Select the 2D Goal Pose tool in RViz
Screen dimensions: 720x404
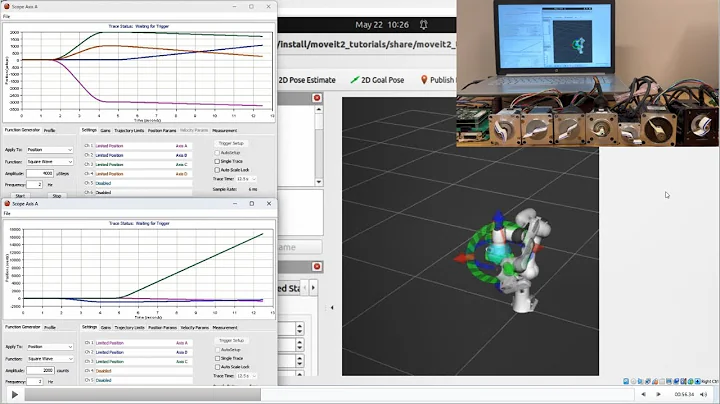click(377, 80)
